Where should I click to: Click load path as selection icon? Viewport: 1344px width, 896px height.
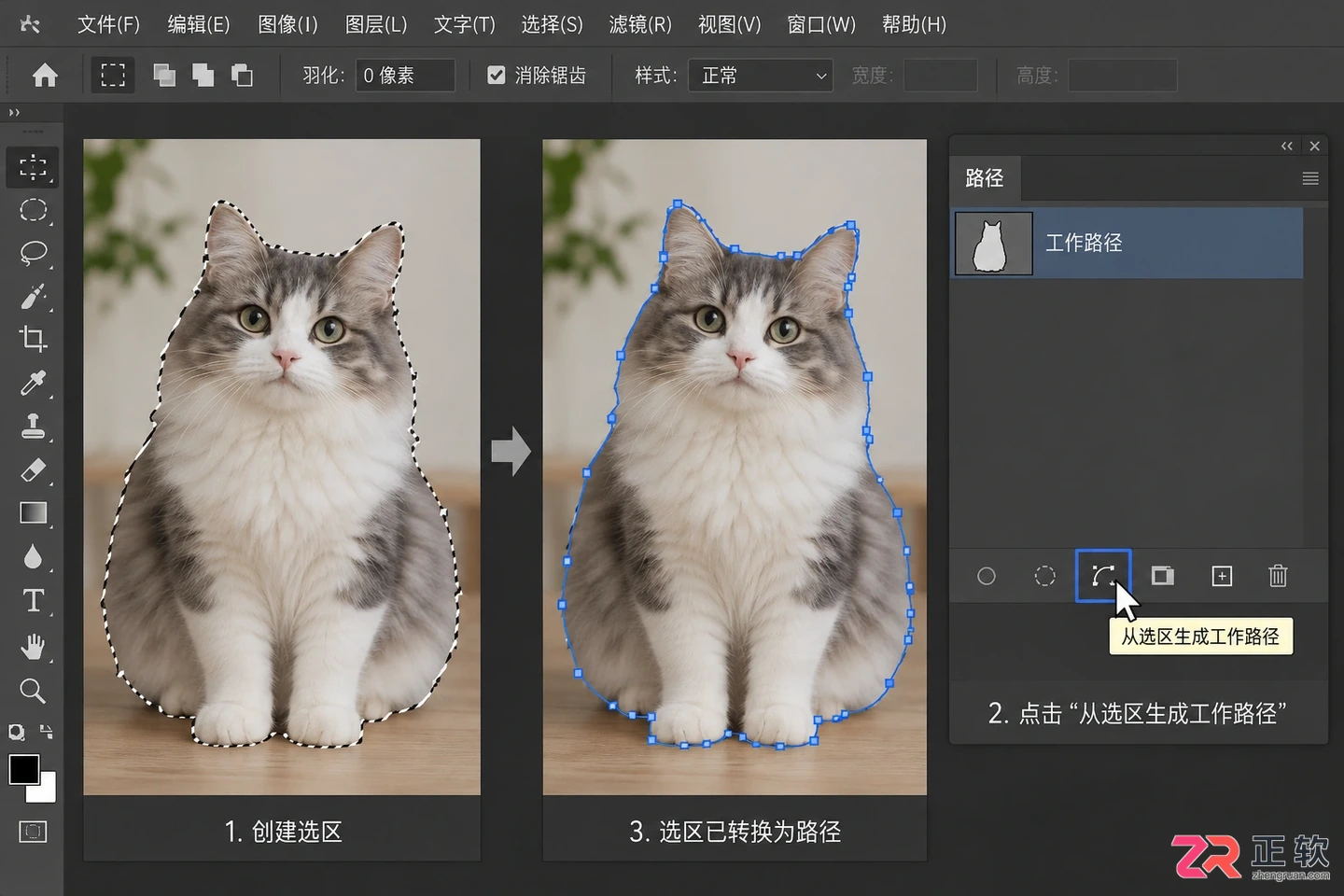(x=1045, y=576)
